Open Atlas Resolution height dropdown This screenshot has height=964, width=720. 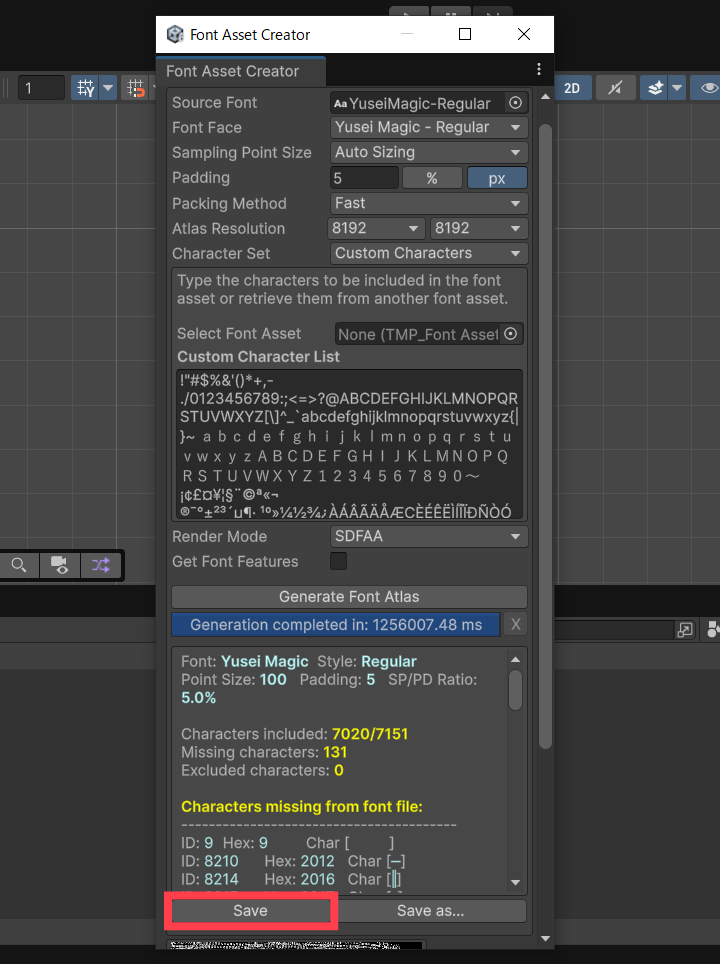[x=479, y=228]
